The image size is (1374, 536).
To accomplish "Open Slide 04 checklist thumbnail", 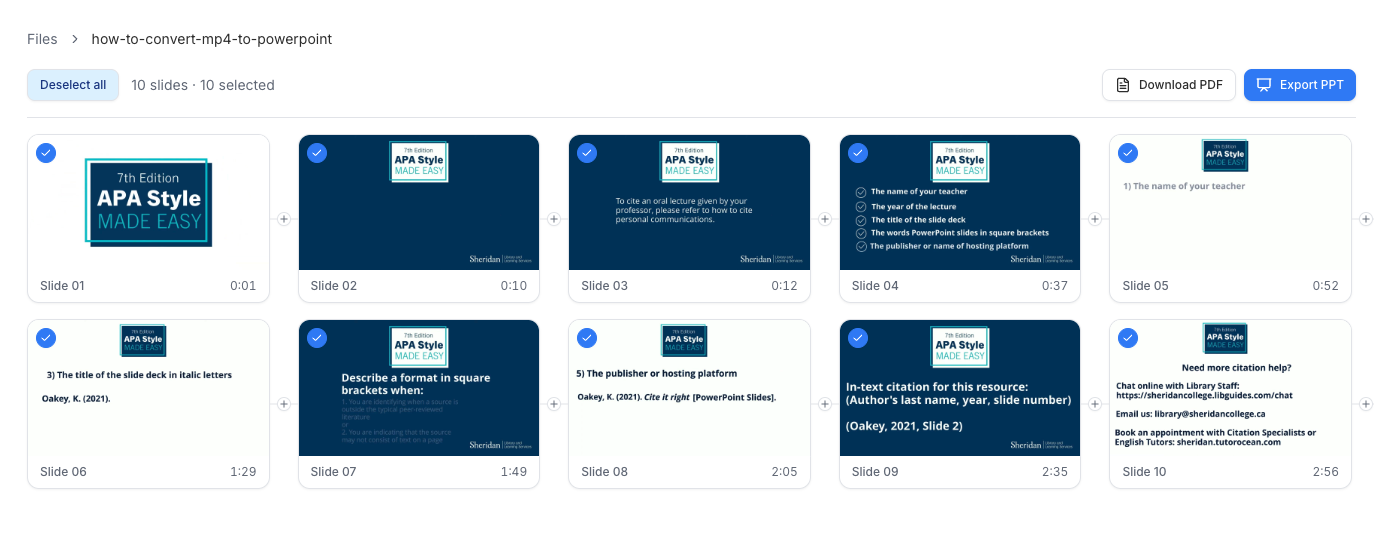I will (x=960, y=203).
